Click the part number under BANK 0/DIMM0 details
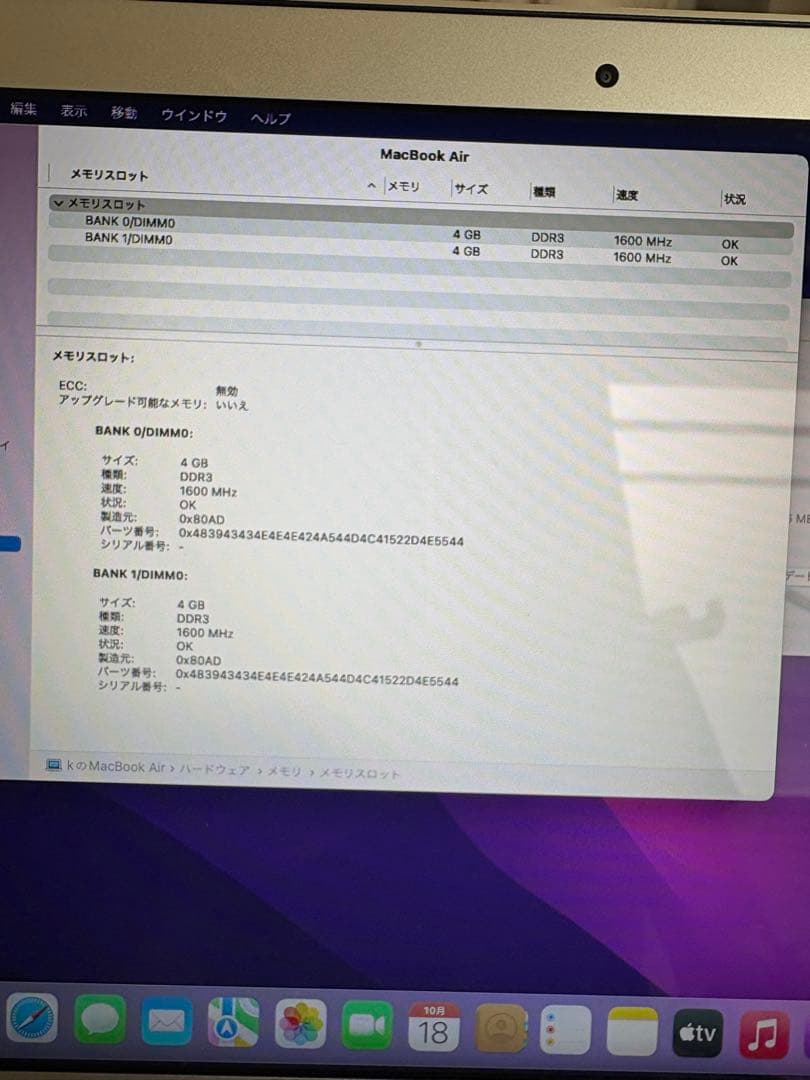The width and height of the screenshot is (810, 1080). click(321, 537)
